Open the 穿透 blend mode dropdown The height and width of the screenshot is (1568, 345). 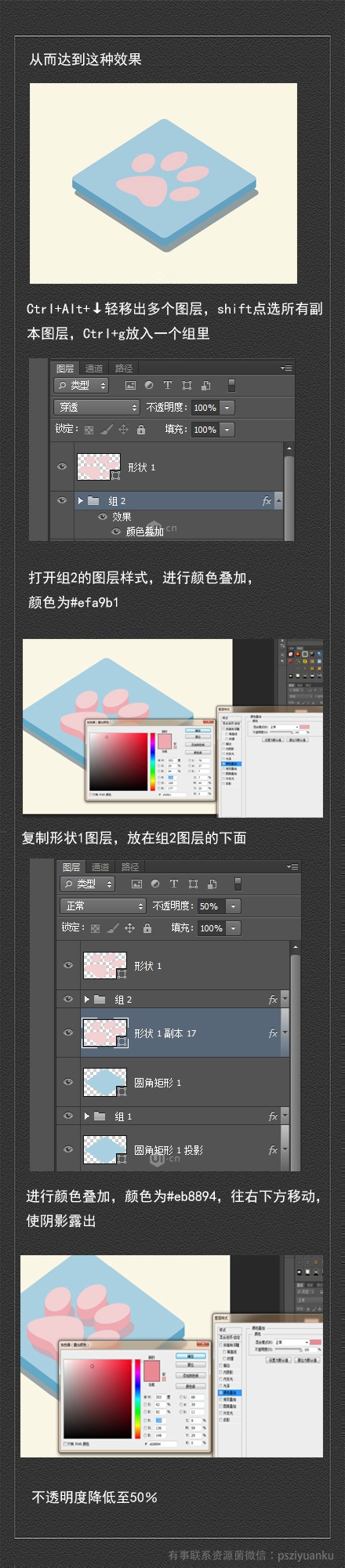click(96, 408)
